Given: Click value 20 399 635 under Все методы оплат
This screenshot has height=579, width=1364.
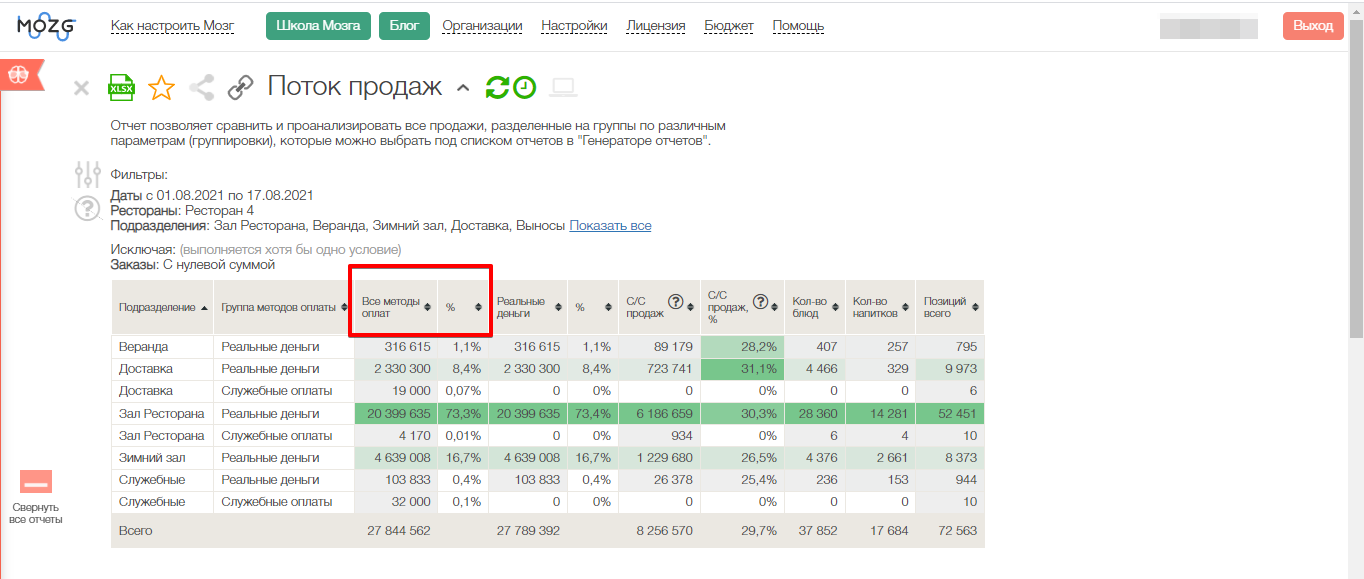Looking at the screenshot, I should [396, 413].
